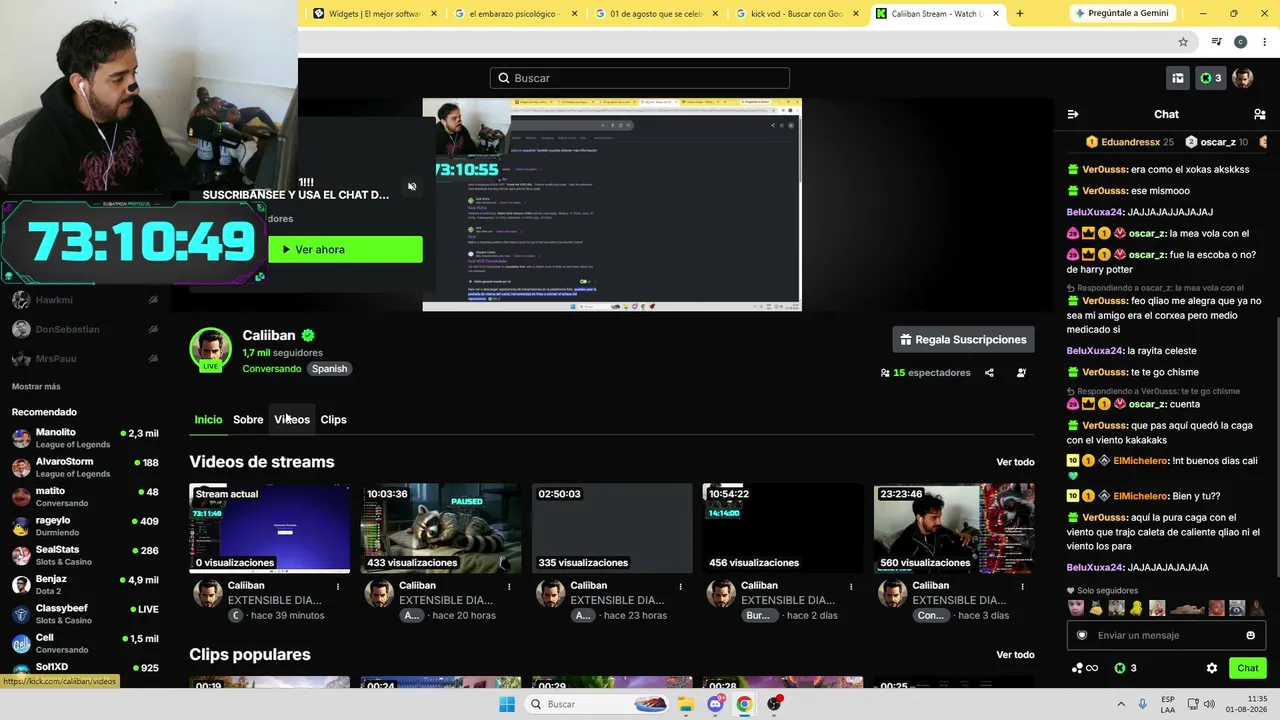Open a new browser tab
Viewport: 1280px width, 720px height.
click(1020, 14)
